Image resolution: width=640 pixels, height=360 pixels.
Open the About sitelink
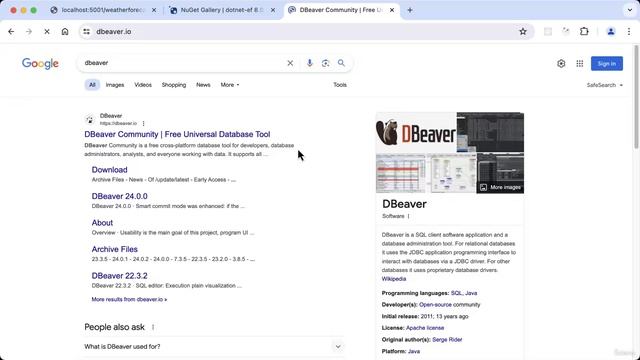point(102,223)
